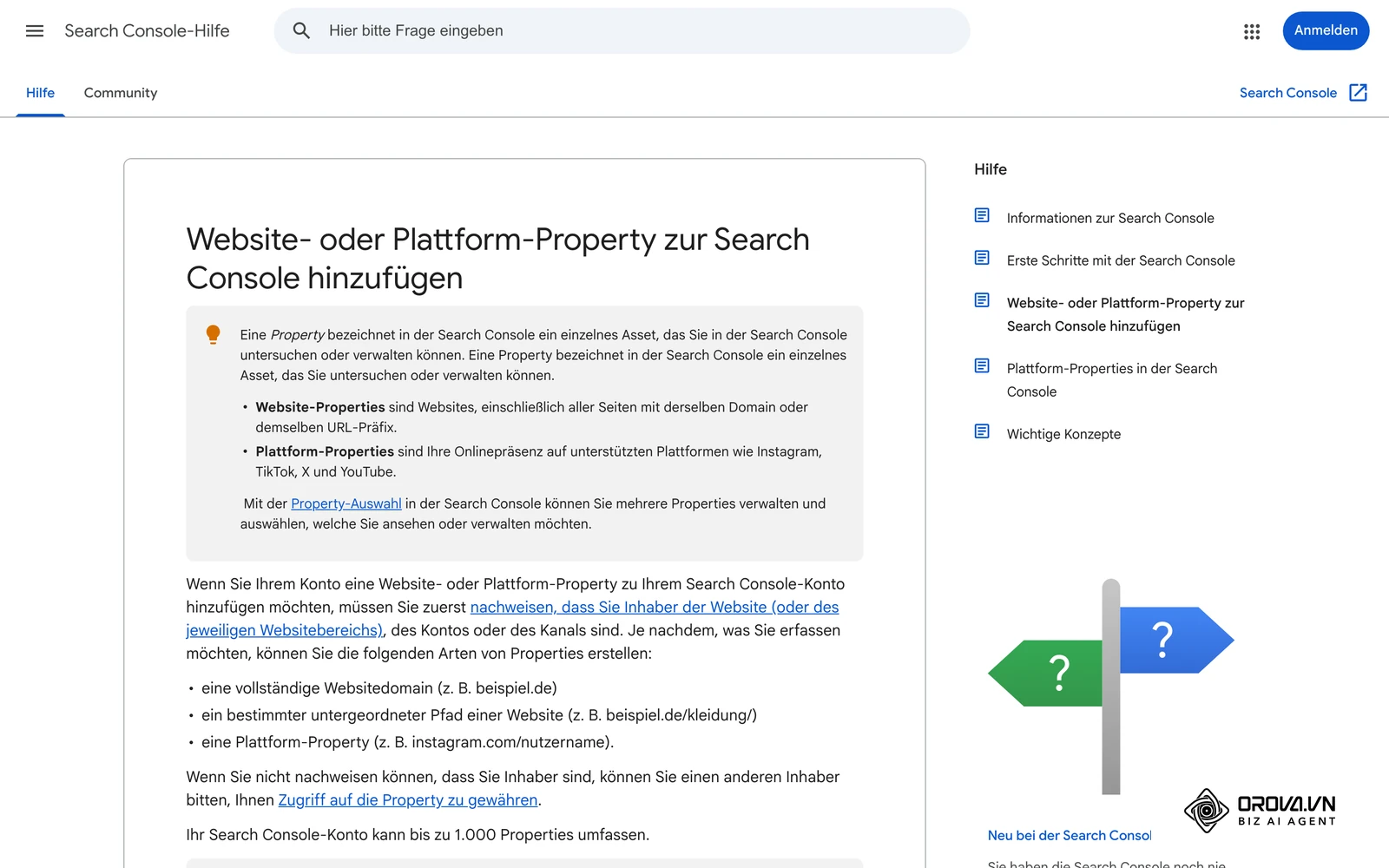Click article icon next to Informationen zur Search Console

pos(982,215)
